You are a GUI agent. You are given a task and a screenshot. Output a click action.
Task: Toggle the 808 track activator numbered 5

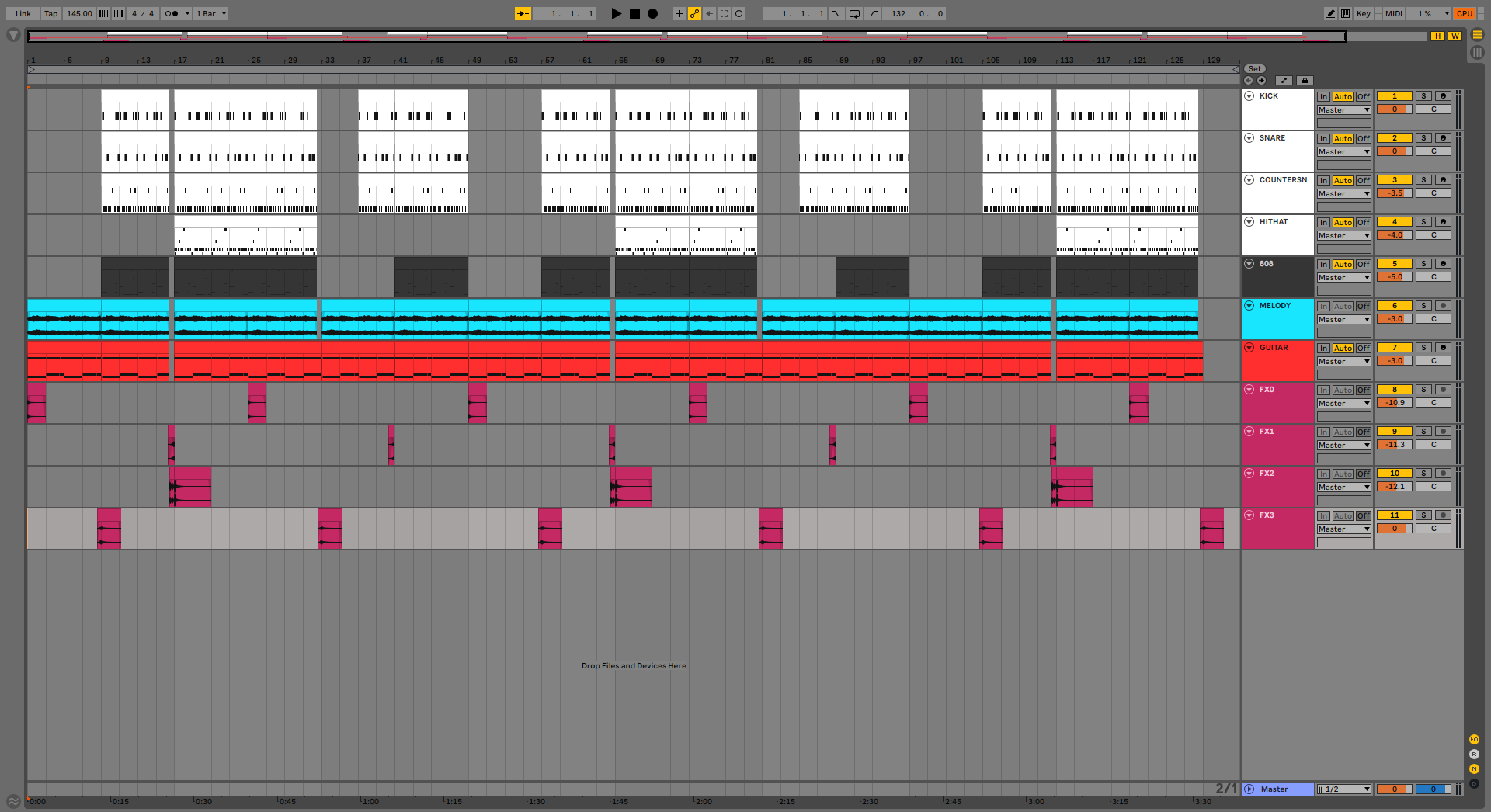point(1395,264)
